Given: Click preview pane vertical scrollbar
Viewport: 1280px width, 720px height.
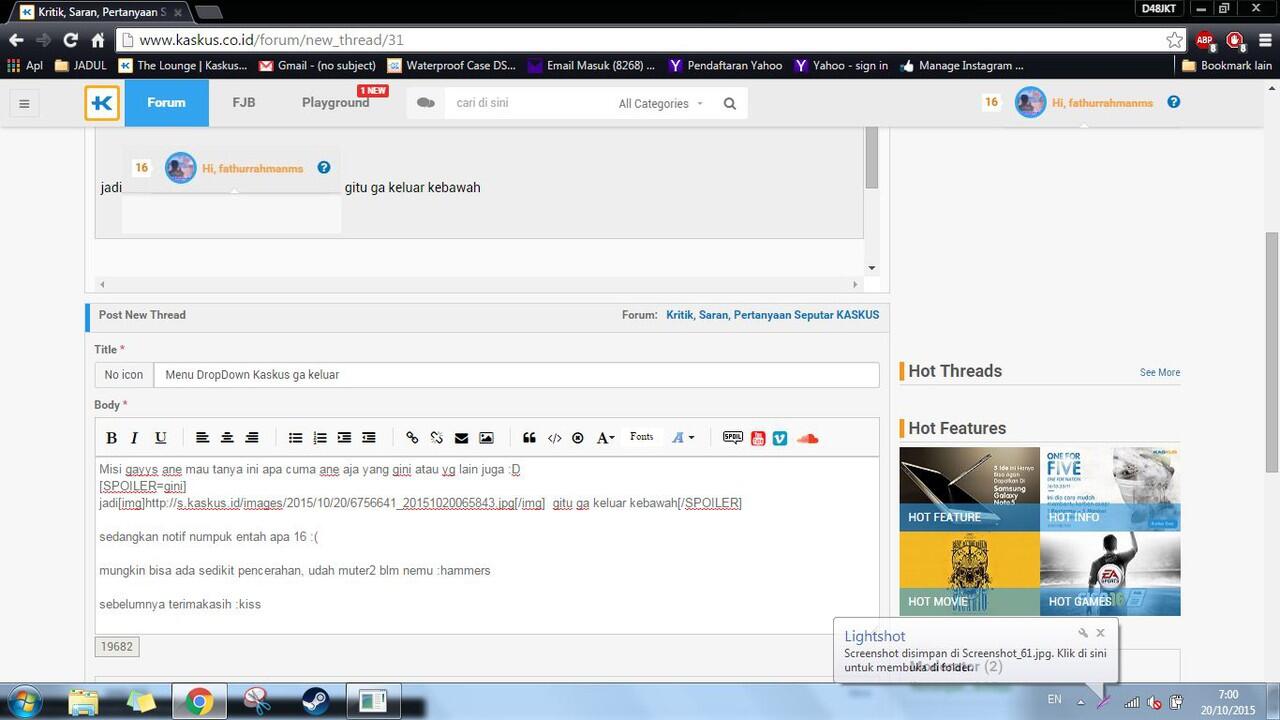Looking at the screenshot, I should click(x=872, y=159).
